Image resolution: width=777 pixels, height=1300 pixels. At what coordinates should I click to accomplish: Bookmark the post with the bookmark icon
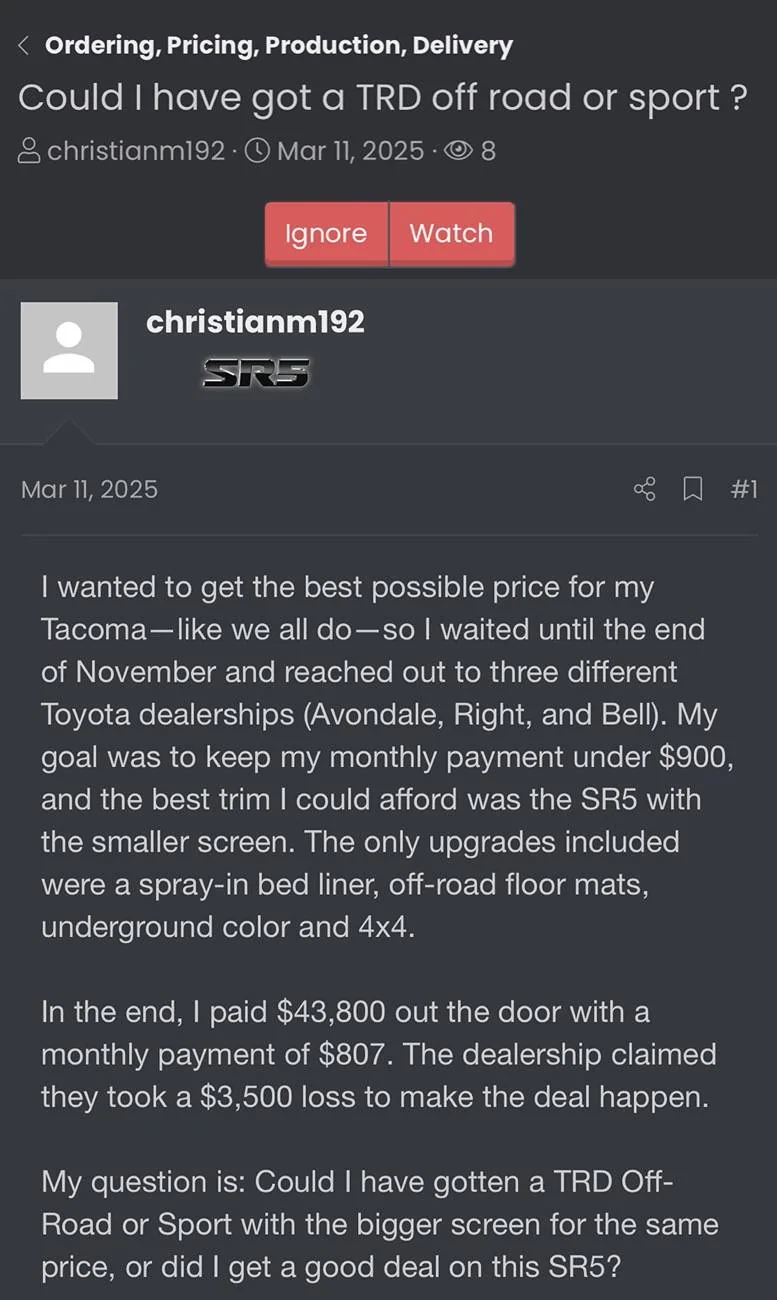(x=692, y=489)
